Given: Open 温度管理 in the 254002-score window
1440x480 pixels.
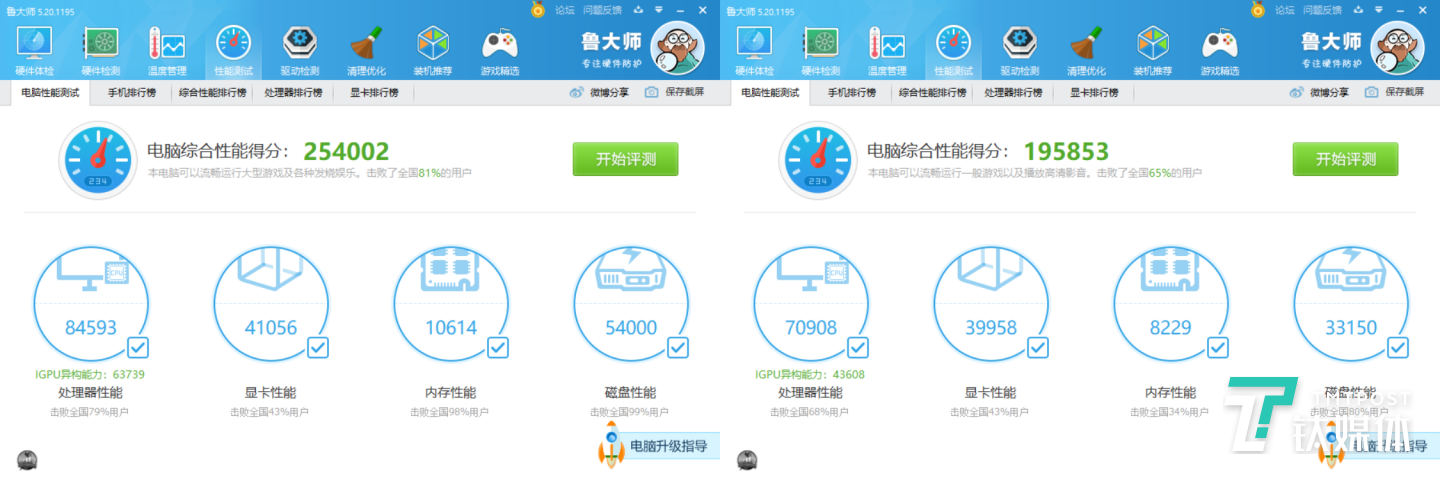Looking at the screenshot, I should [x=167, y=50].
